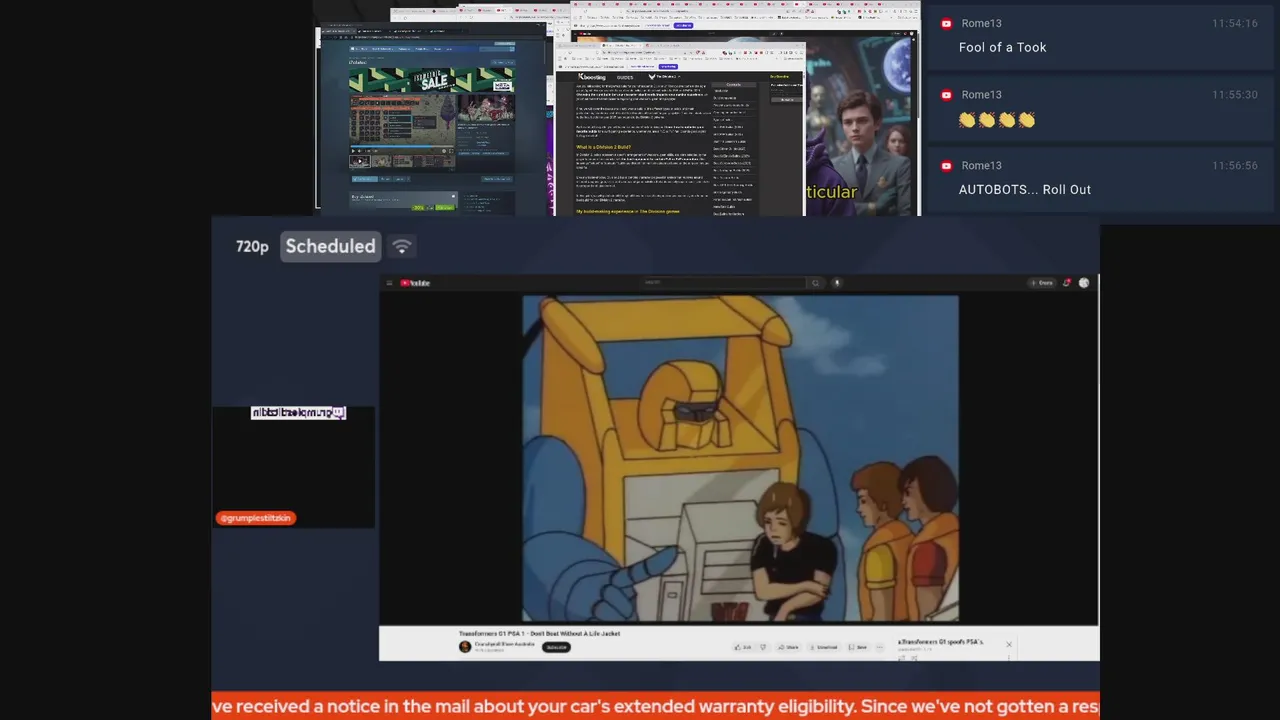Click the Steam SALE banner thumbnail
Image resolution: width=1280 pixels, height=720 pixels.
click(431, 80)
